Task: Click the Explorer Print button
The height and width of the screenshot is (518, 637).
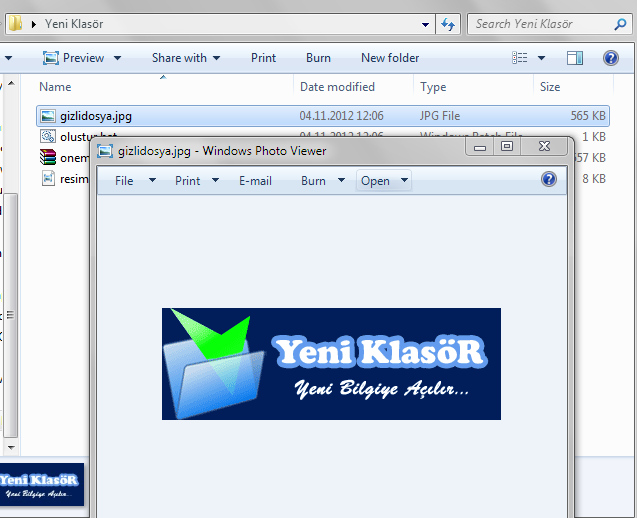Action: tap(263, 58)
